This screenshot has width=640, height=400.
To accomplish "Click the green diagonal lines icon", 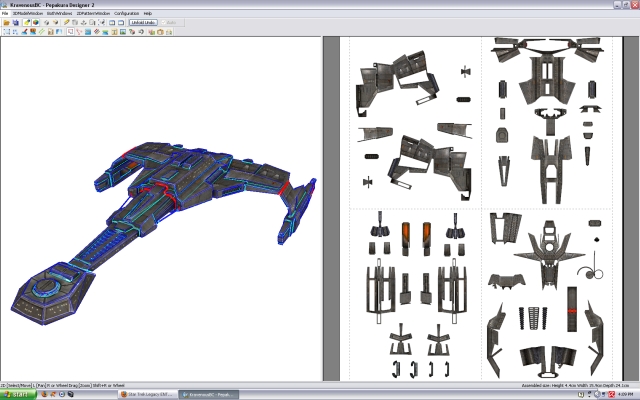I will pos(42,31).
